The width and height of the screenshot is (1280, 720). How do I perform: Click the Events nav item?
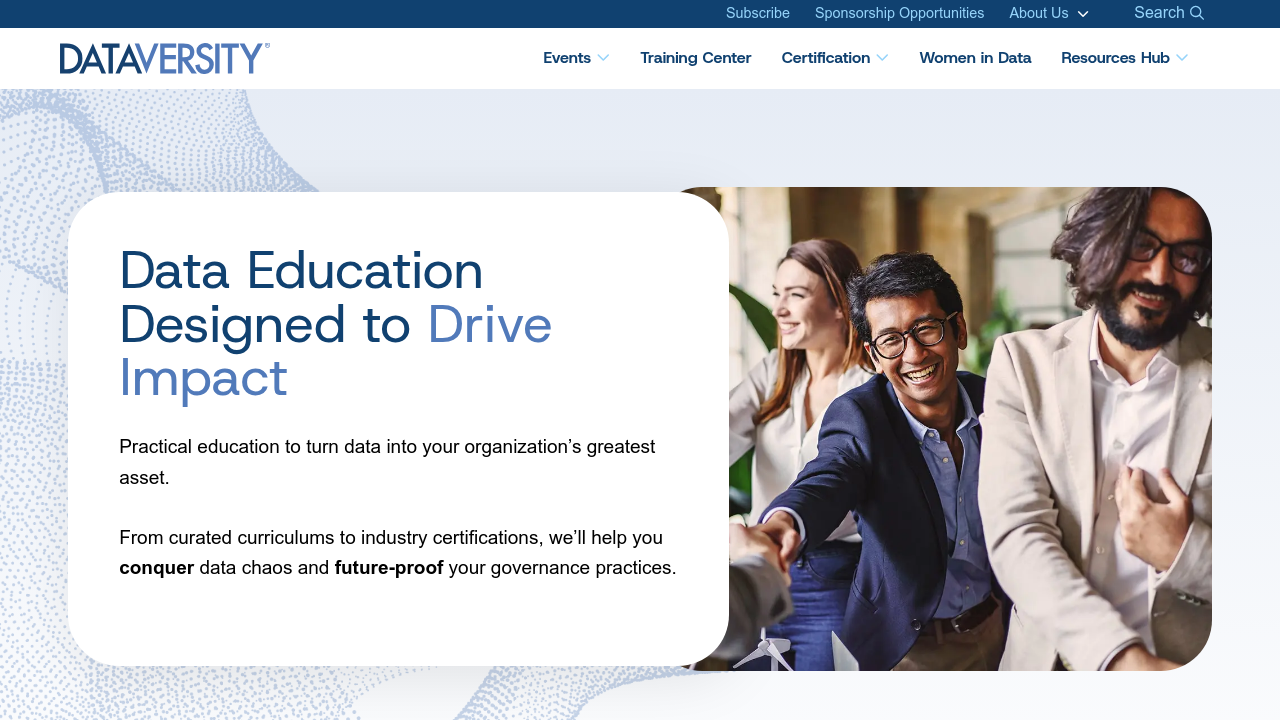(567, 58)
